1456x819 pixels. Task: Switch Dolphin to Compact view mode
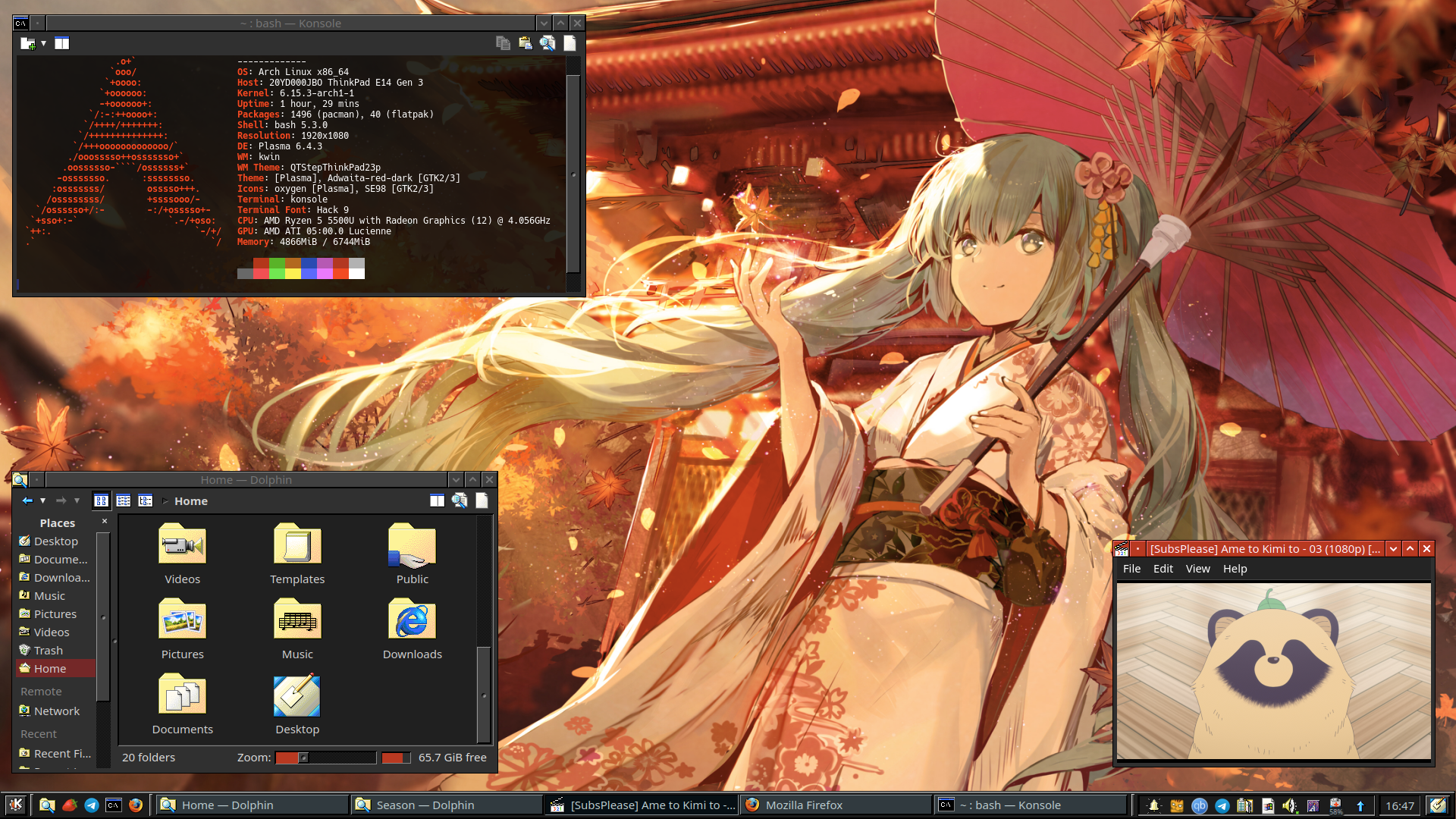(x=123, y=500)
